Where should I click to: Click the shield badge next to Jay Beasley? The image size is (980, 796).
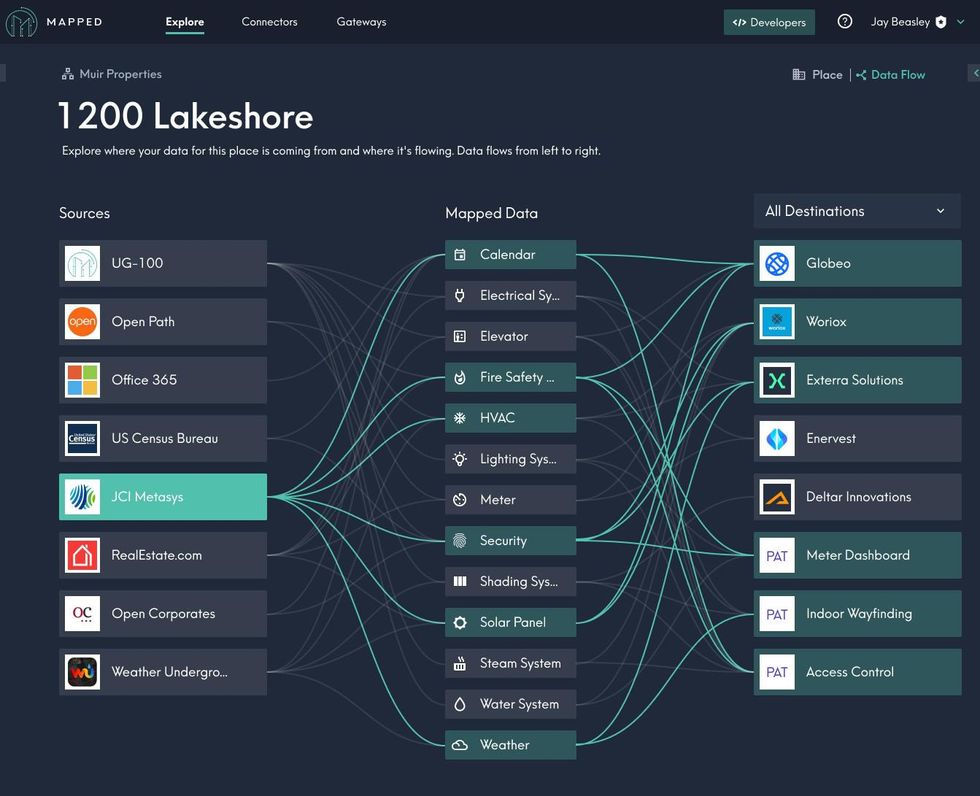941,22
